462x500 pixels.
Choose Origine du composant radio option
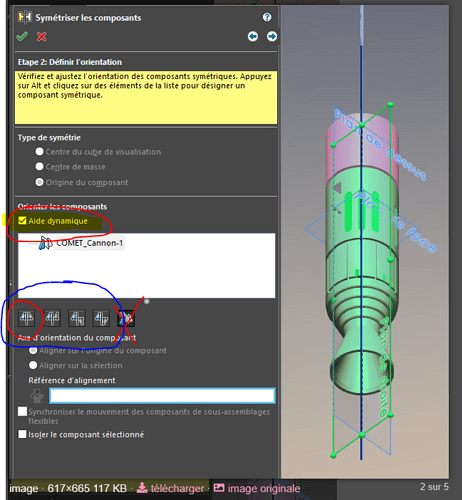tap(39, 182)
